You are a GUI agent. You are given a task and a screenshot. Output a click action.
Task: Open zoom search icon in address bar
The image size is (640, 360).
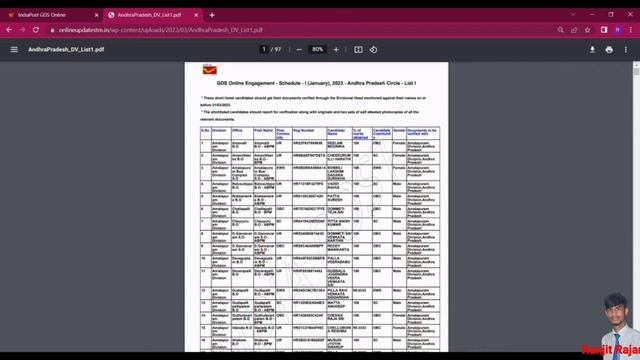560,30
